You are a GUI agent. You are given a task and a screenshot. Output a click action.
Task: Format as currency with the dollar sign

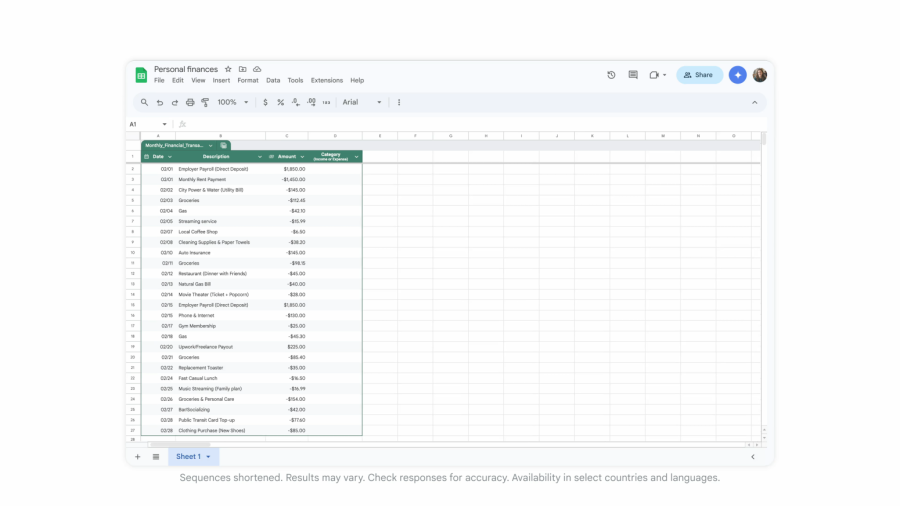click(x=265, y=102)
